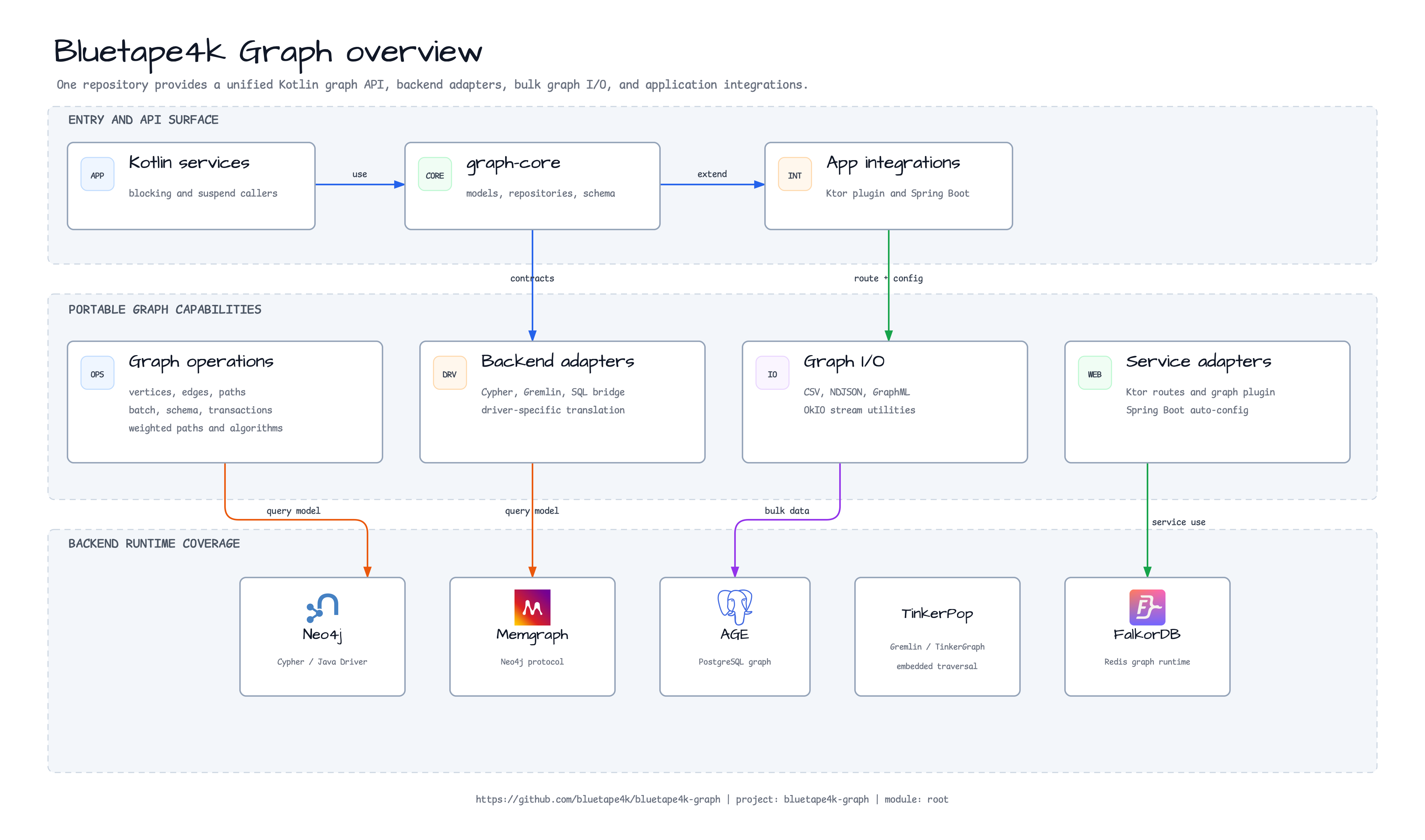Click the 'contracts' connector label
Screen dimensions: 1425x840
pos(532,279)
